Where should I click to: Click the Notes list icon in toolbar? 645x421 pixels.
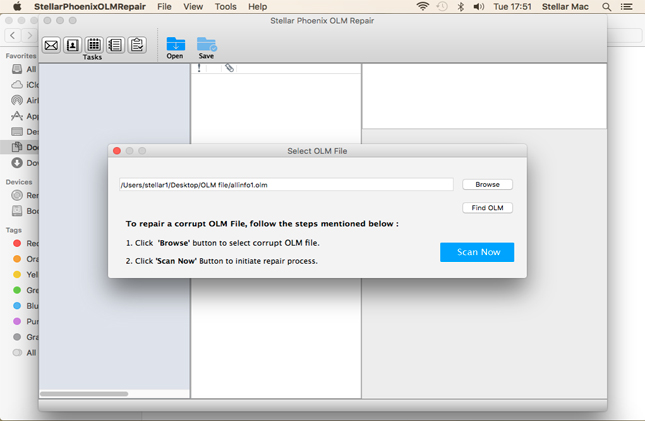(115, 45)
